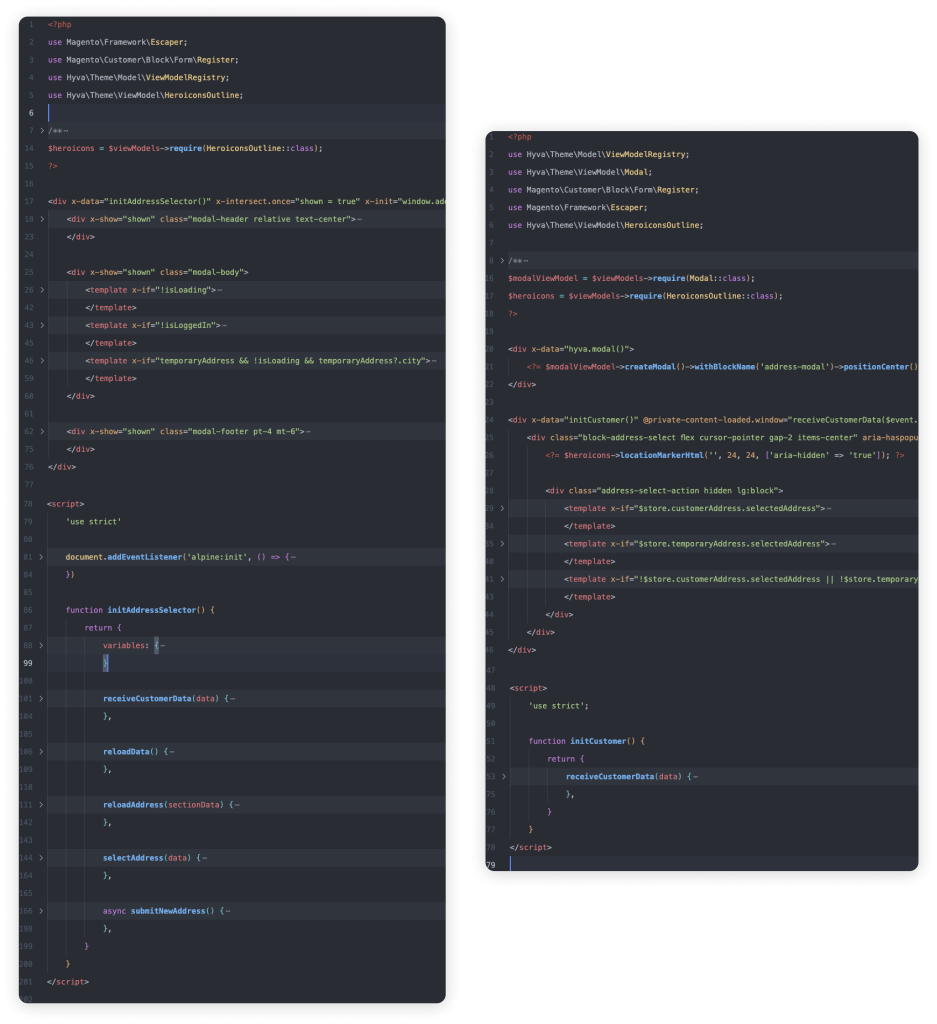Screen dimensions: 937x1024
Task: Click the <script> tag in right editor
Action: click(528, 688)
